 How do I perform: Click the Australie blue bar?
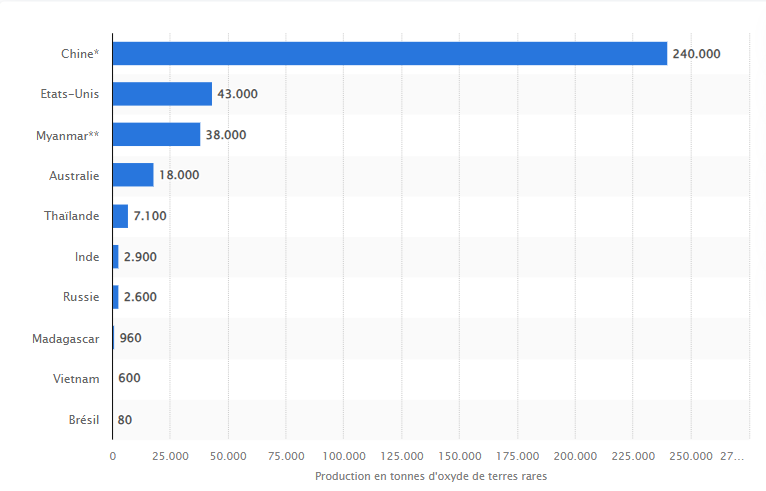pos(133,175)
